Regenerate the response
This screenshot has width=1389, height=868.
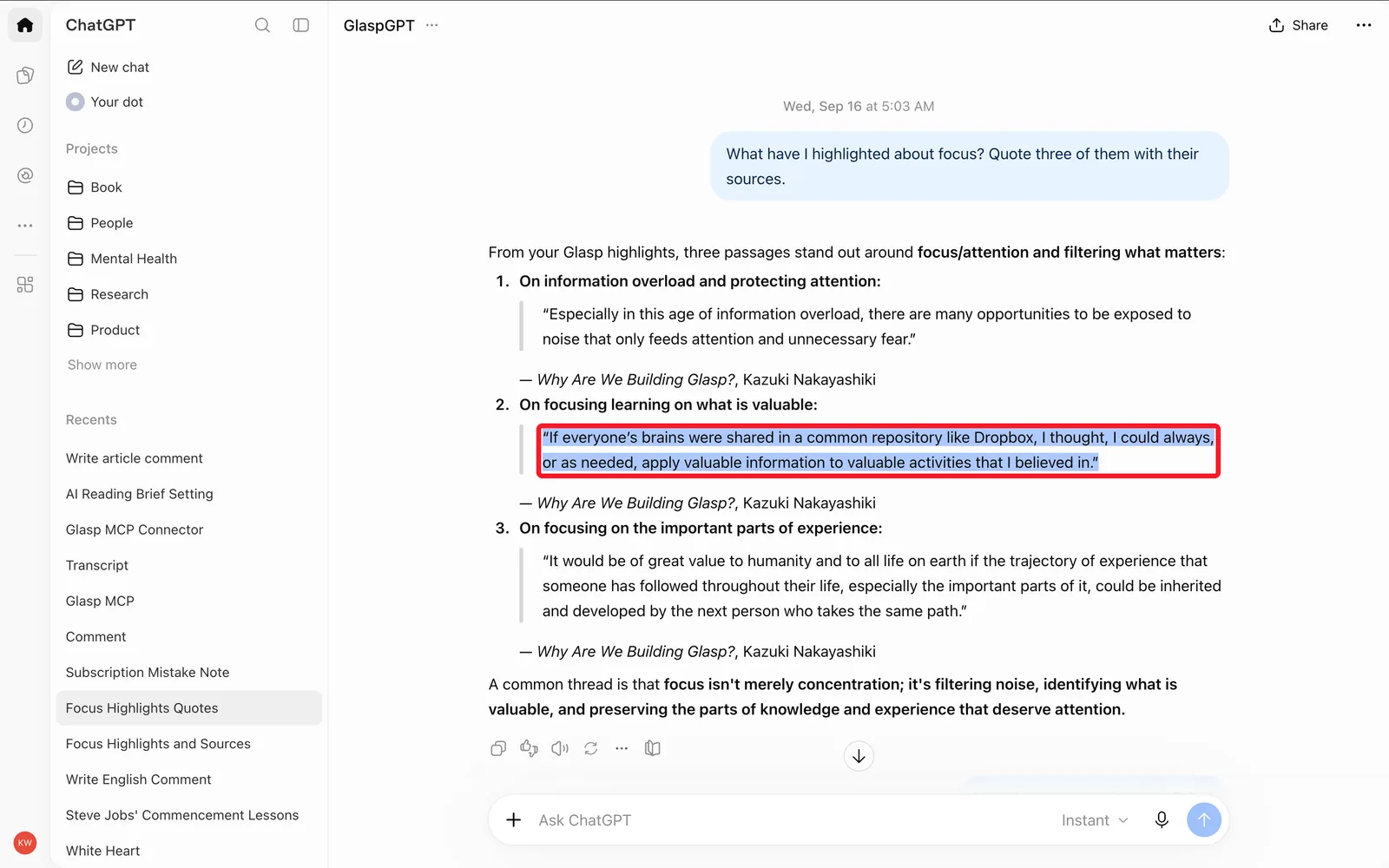click(591, 748)
